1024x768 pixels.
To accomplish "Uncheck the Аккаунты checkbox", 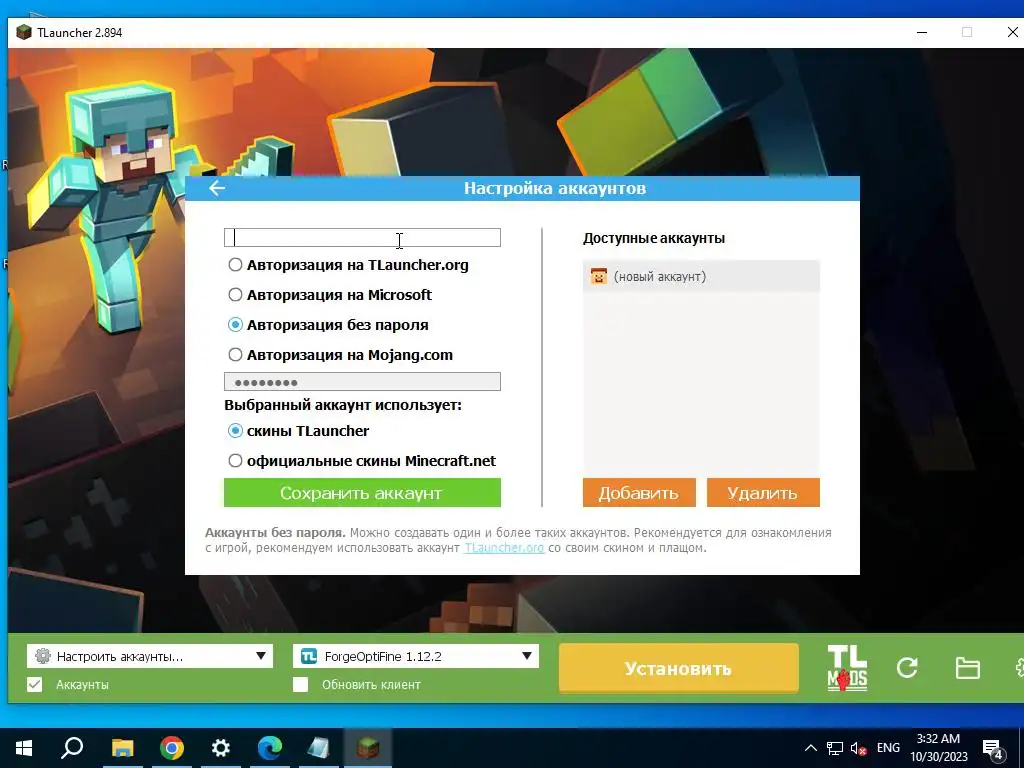I will pyautogui.click(x=35, y=684).
